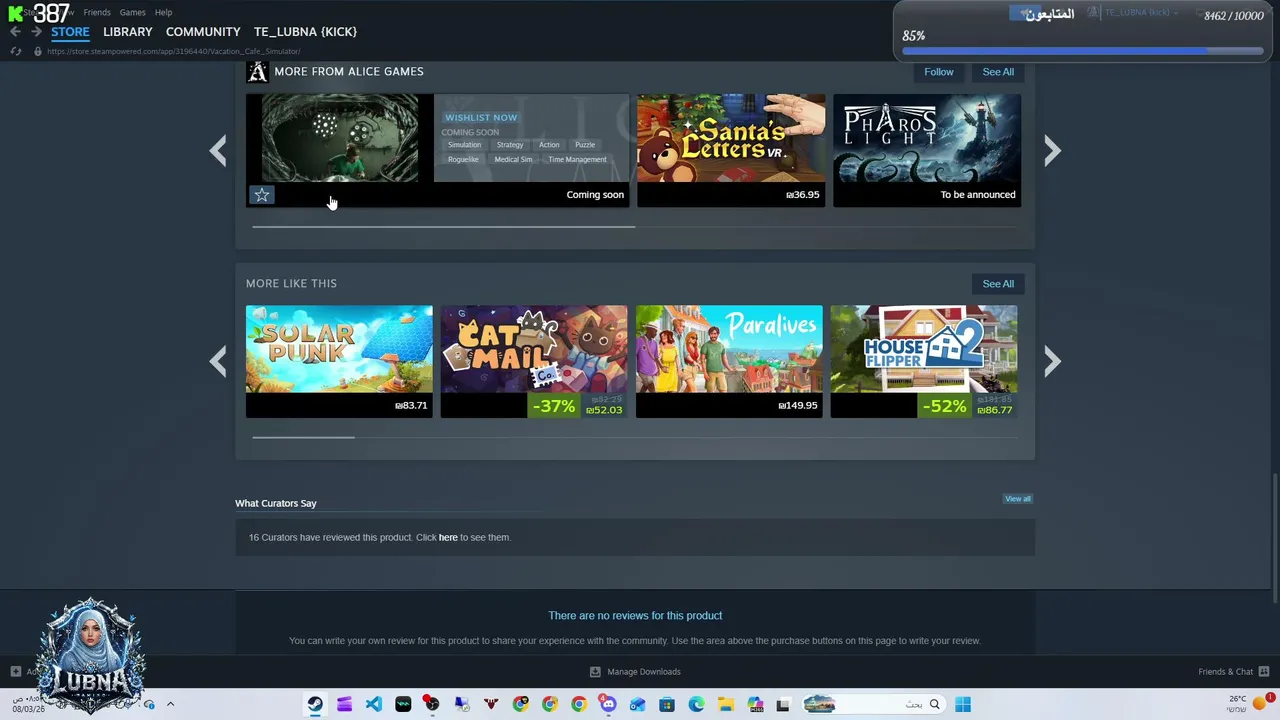Add the coming-soon game to wishlist via star
The image size is (1280, 720).
(x=261, y=195)
